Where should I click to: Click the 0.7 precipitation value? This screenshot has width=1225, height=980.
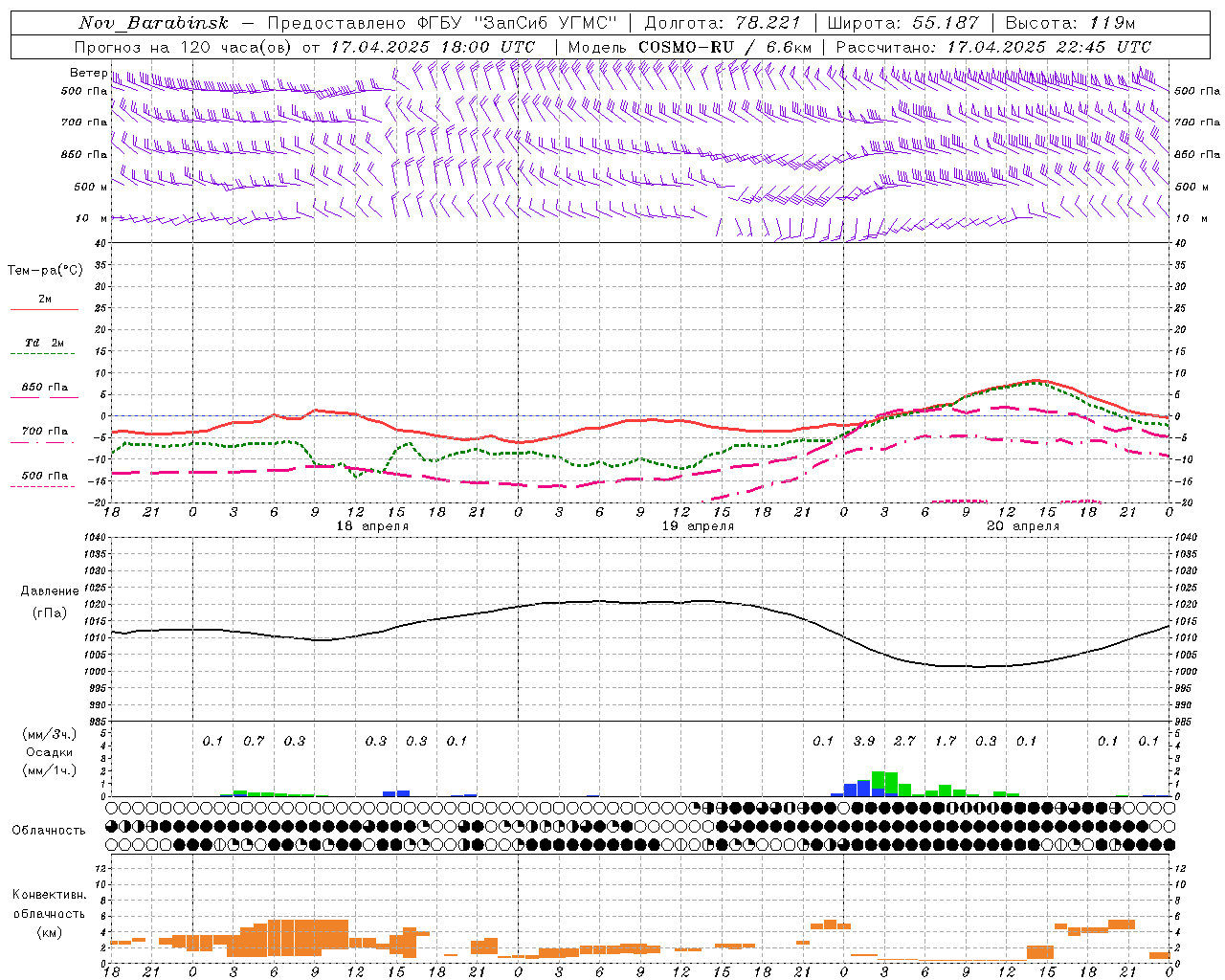254,741
